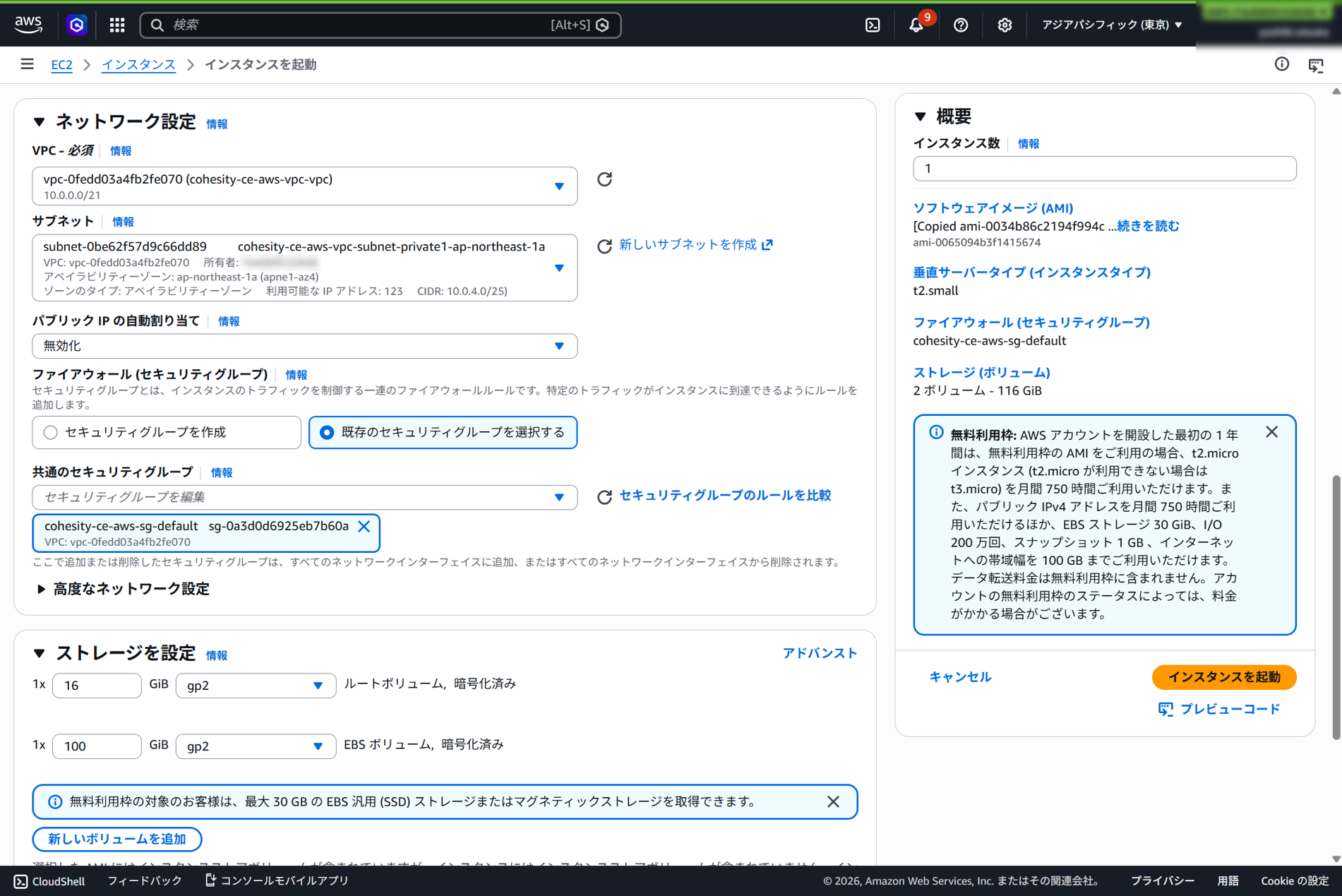1342x896 pixels.
Task: Go to EC2 breadcrumb
Action: coord(61,64)
